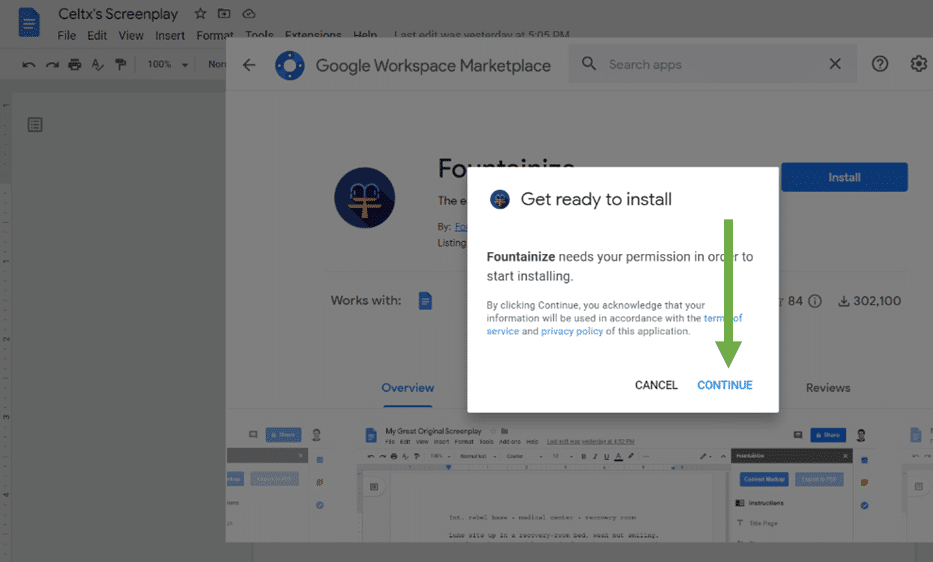Click the dialog's Fountainize icon
Screen dimensions: 933x562
[x=500, y=199]
